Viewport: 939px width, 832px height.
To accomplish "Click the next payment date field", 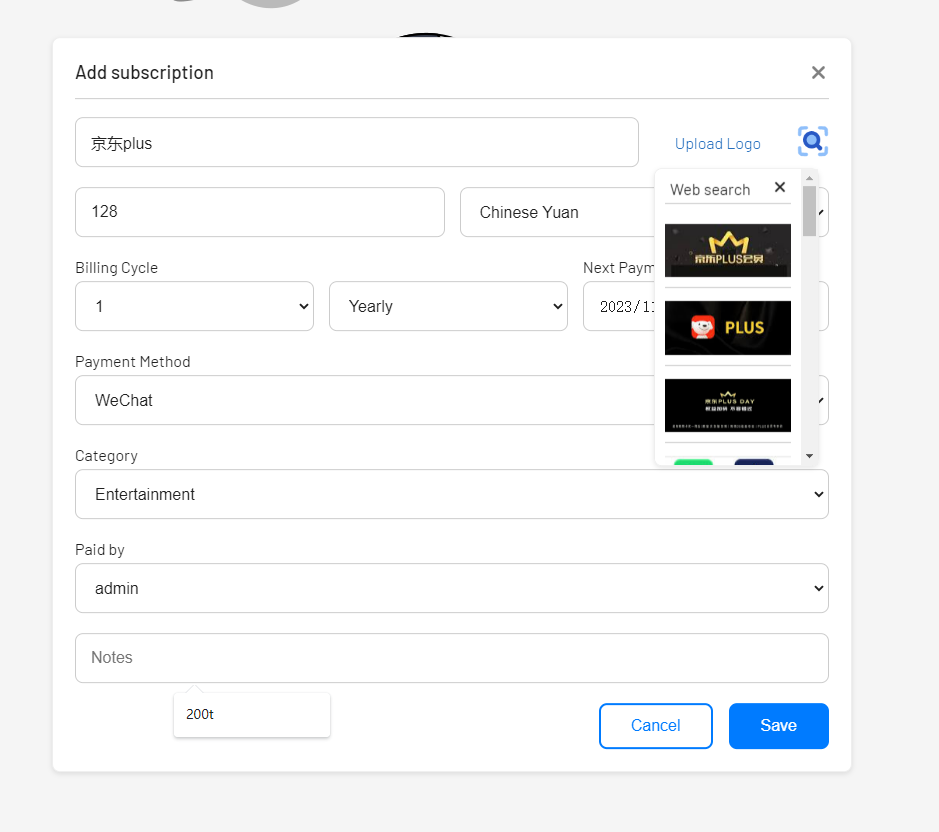I will pyautogui.click(x=620, y=307).
